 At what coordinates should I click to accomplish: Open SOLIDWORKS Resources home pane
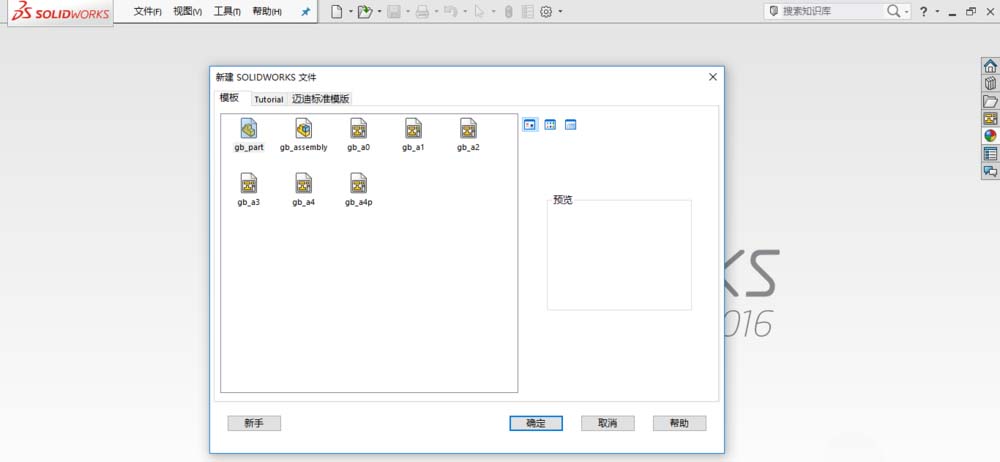990,66
